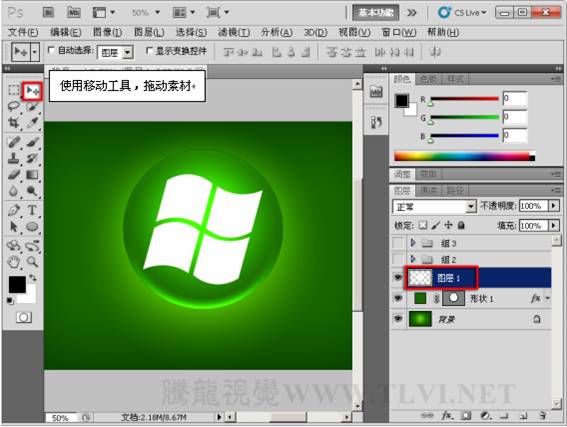Screen dimensions: 567x427
Task: Select the Spot Healing Brush tool
Action: [x=14, y=142]
